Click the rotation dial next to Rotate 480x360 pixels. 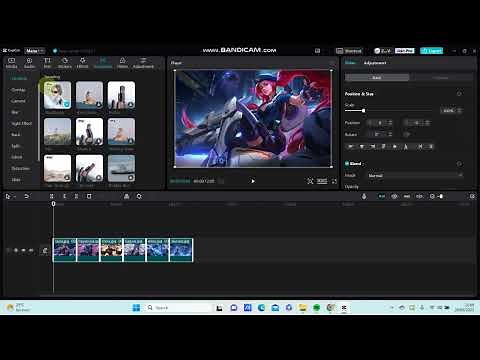tap(406, 134)
